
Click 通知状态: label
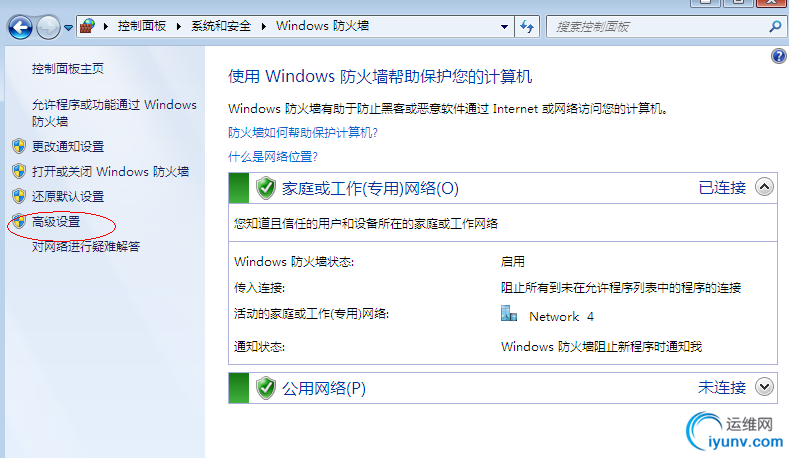260,347
